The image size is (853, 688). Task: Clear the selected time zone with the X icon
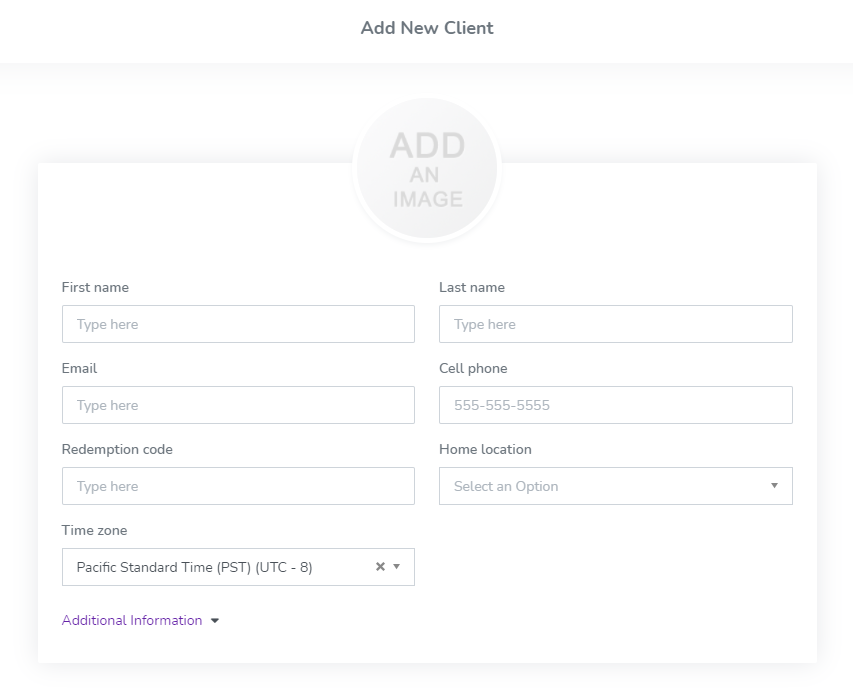click(380, 567)
